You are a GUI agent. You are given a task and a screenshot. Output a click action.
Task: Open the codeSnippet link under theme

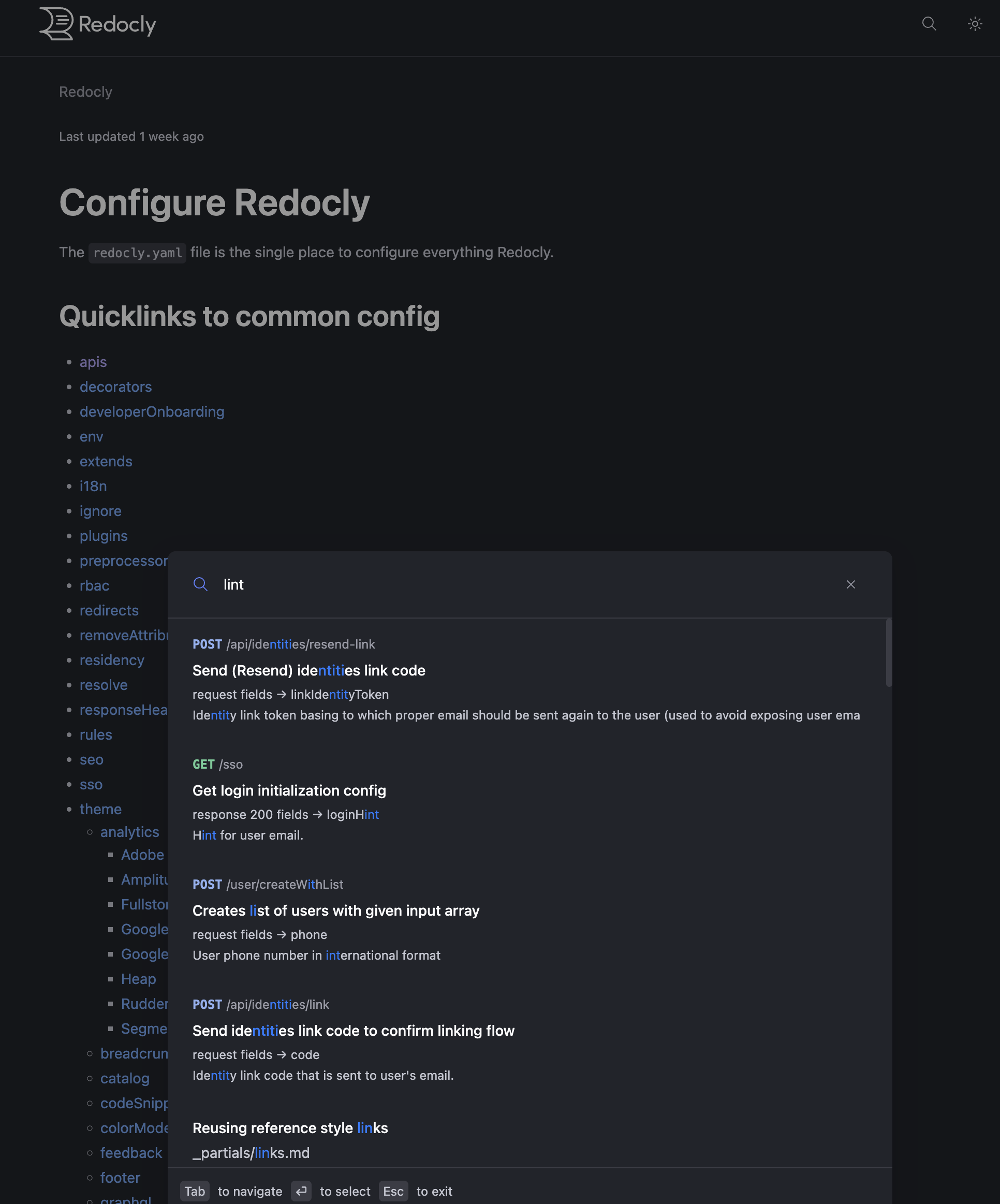pyautogui.click(x=134, y=1103)
